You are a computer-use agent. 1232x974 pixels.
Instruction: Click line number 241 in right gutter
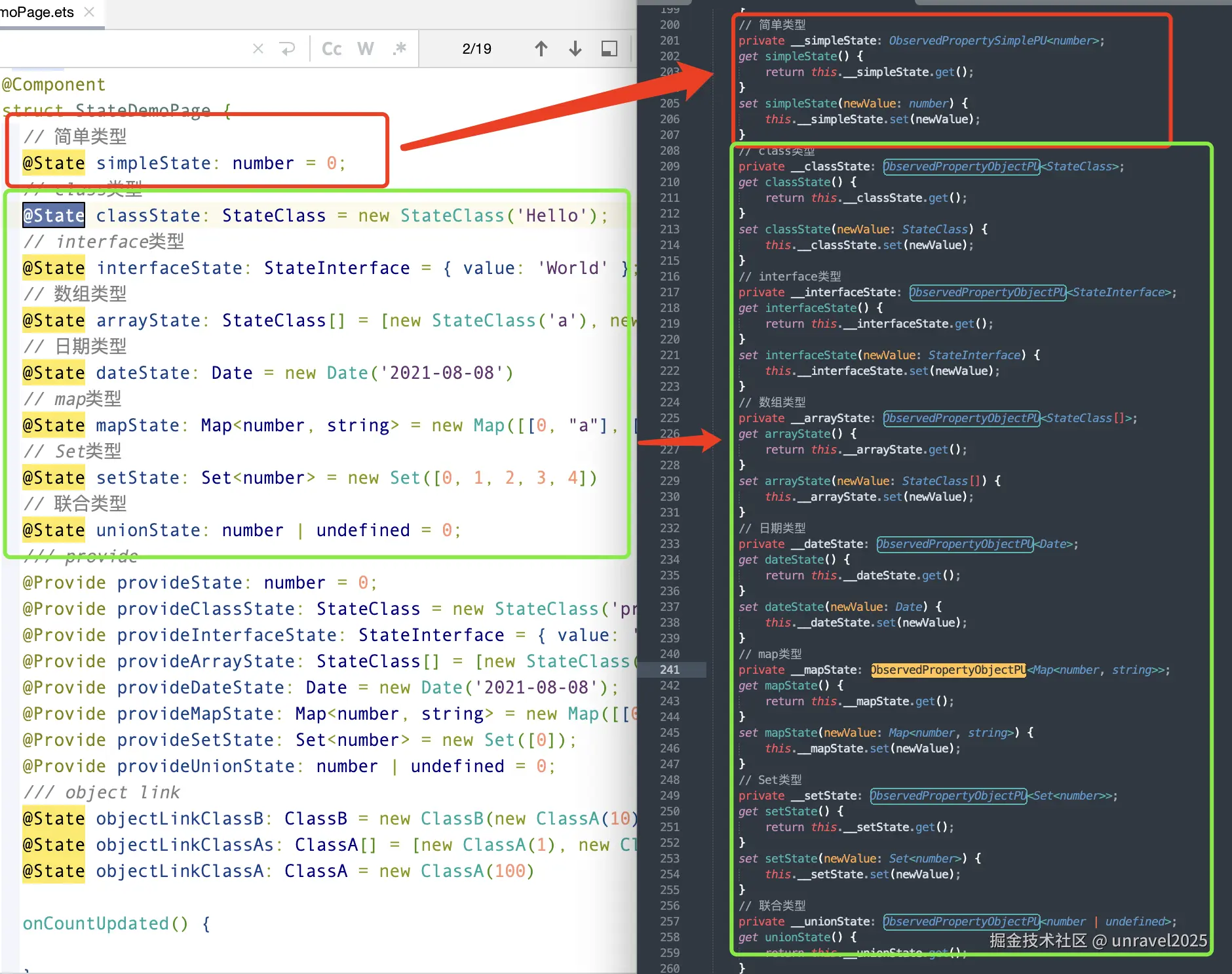tap(670, 670)
